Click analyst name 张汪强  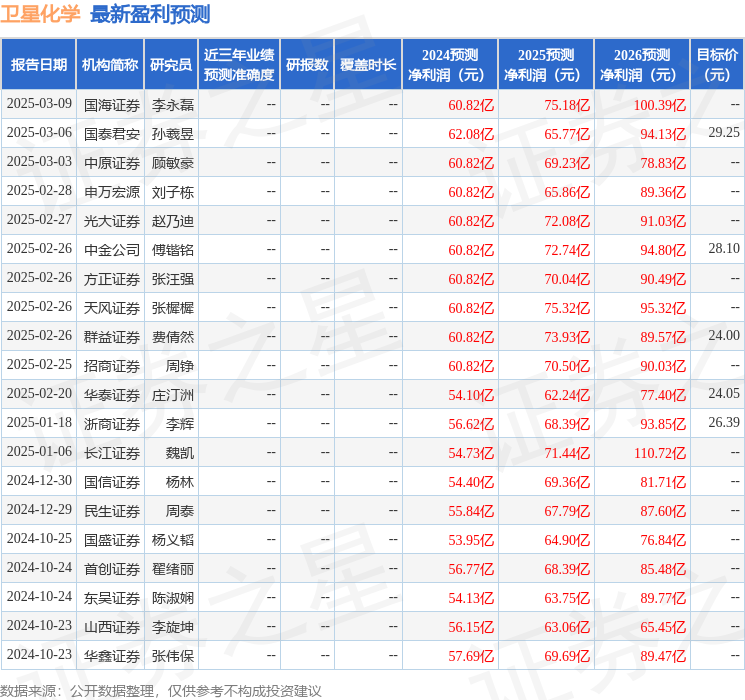pyautogui.click(x=173, y=279)
